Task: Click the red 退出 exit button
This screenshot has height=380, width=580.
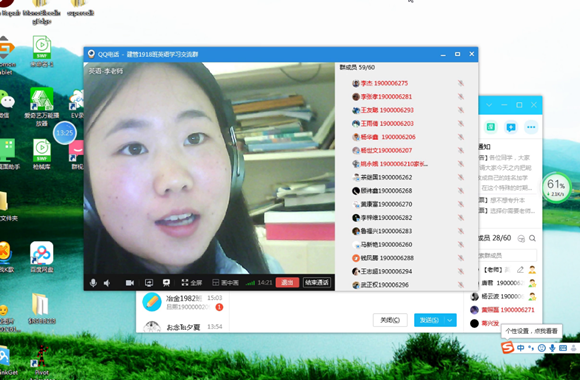Action: point(287,283)
